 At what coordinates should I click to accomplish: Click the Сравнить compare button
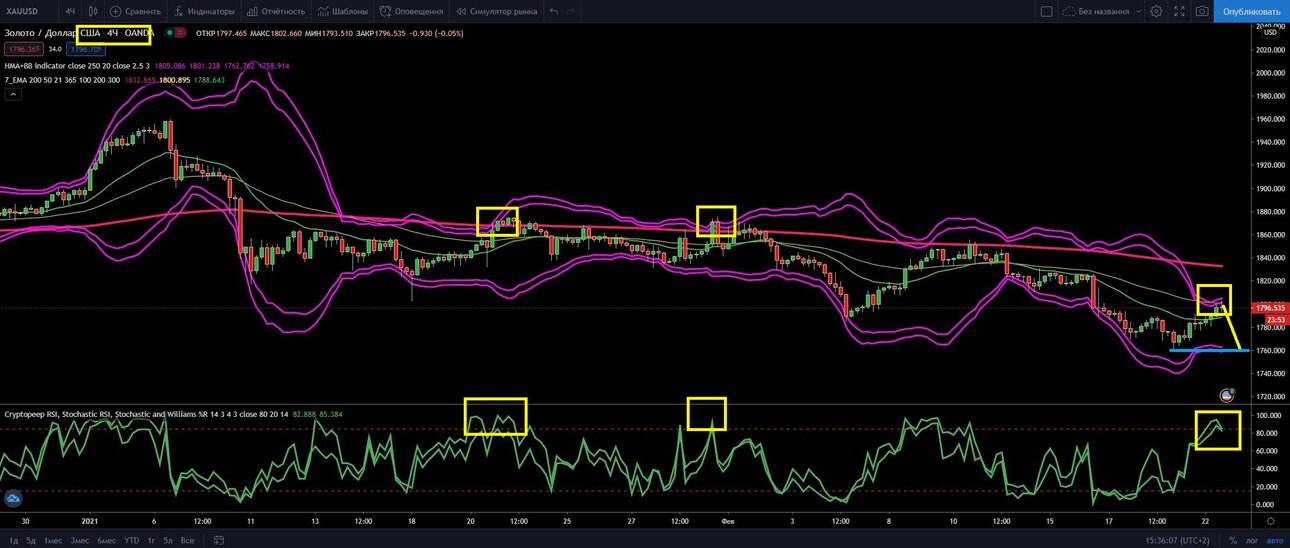click(x=136, y=11)
